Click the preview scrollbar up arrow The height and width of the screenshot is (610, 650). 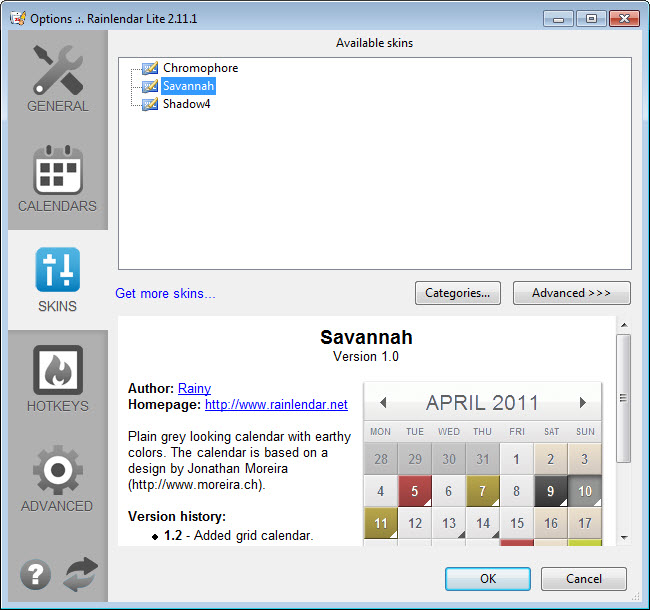click(x=624, y=325)
